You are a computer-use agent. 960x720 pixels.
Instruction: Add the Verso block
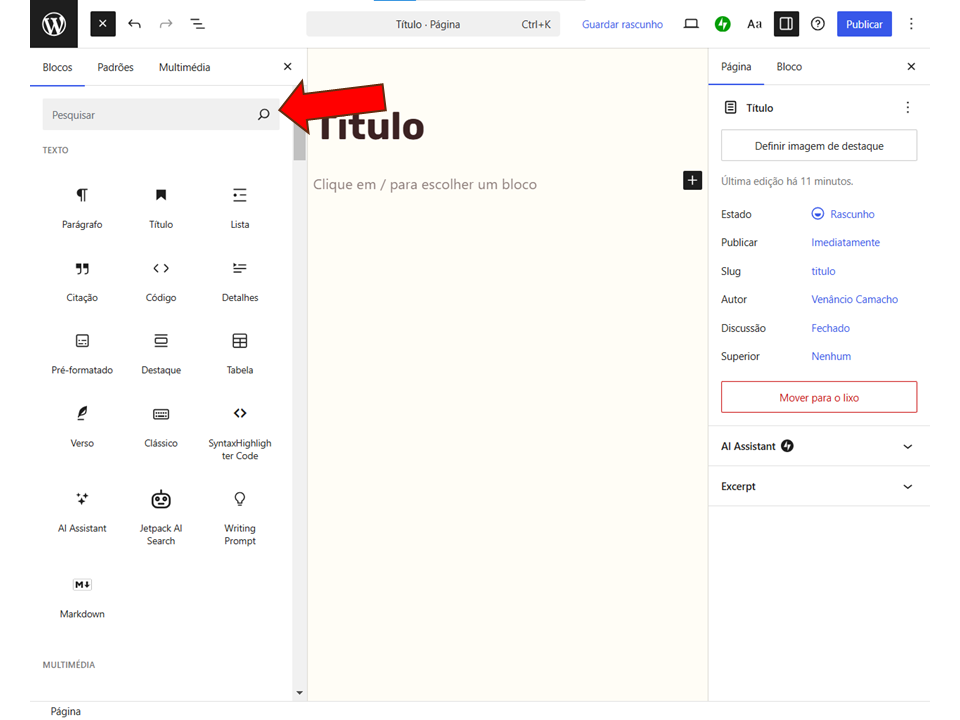point(82,424)
